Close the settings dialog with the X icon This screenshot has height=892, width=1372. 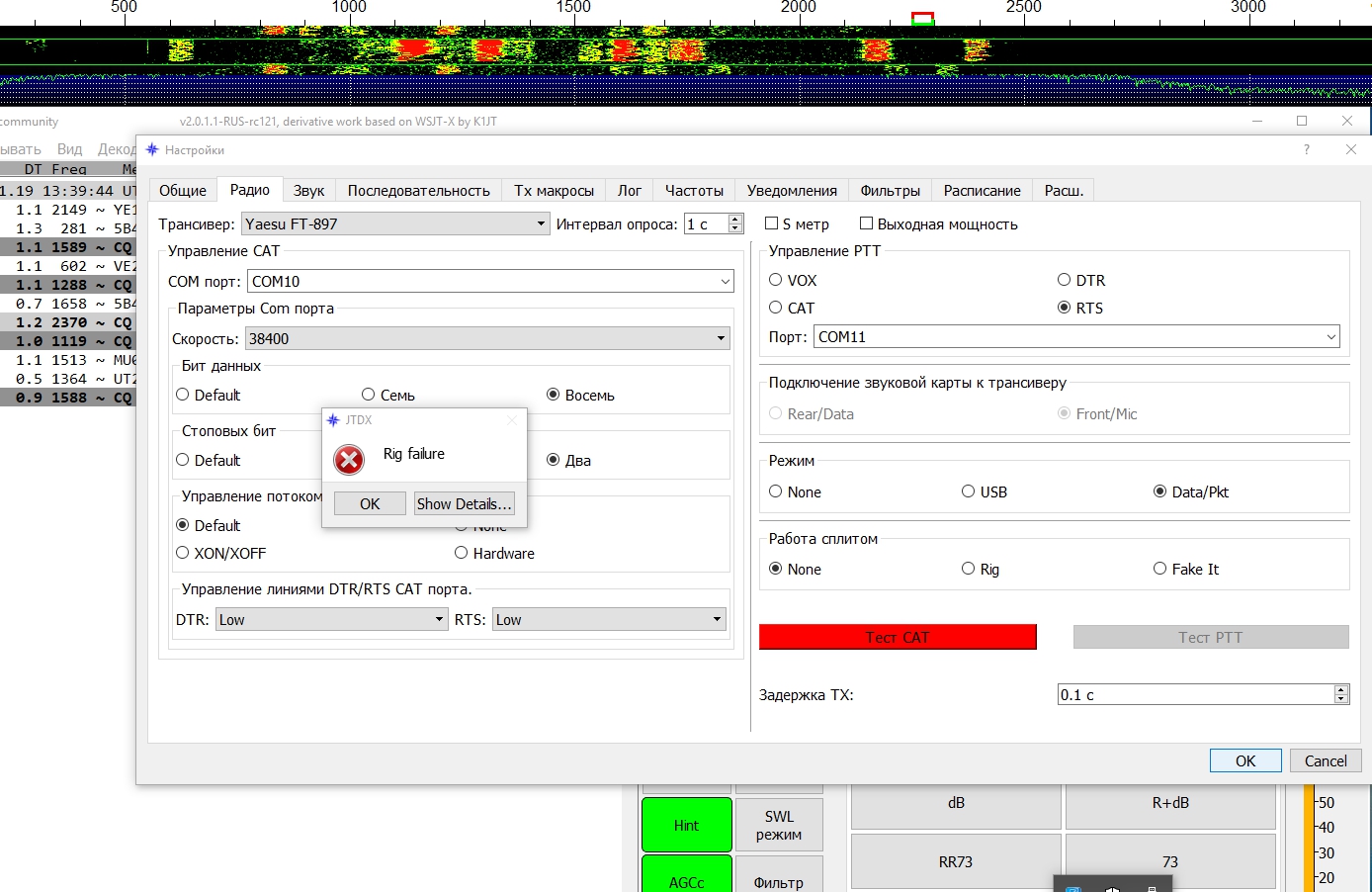[1351, 149]
